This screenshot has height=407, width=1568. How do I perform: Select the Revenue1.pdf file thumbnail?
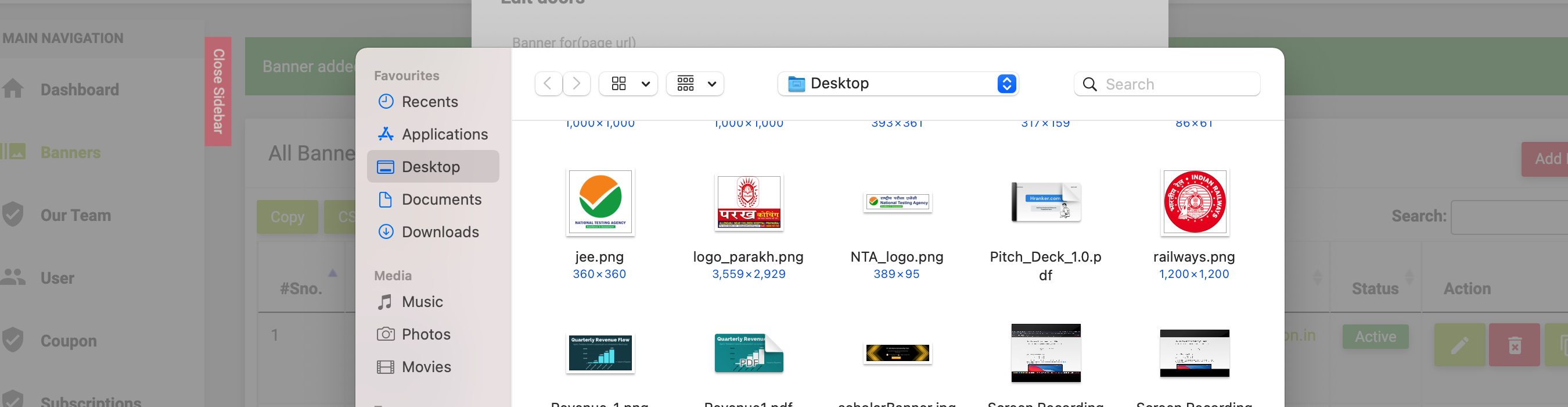coord(749,353)
